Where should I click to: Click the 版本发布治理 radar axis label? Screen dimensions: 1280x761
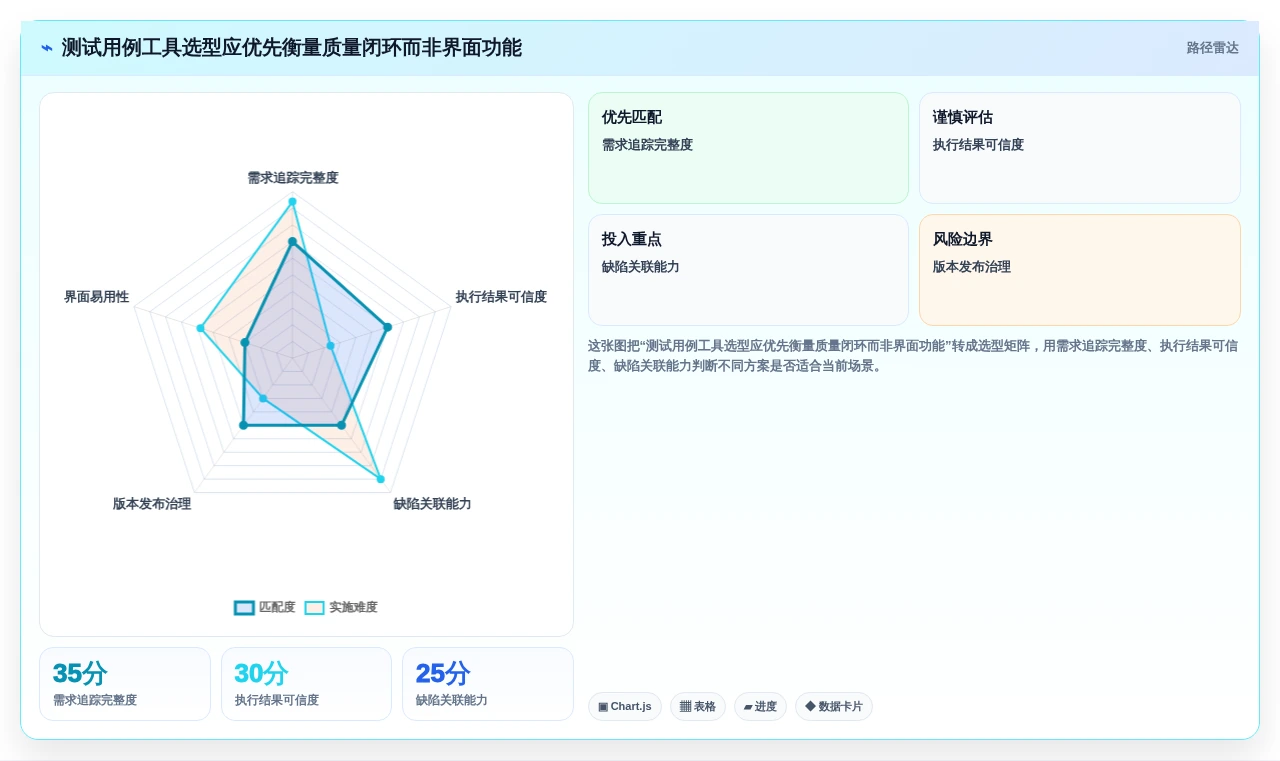tap(152, 504)
